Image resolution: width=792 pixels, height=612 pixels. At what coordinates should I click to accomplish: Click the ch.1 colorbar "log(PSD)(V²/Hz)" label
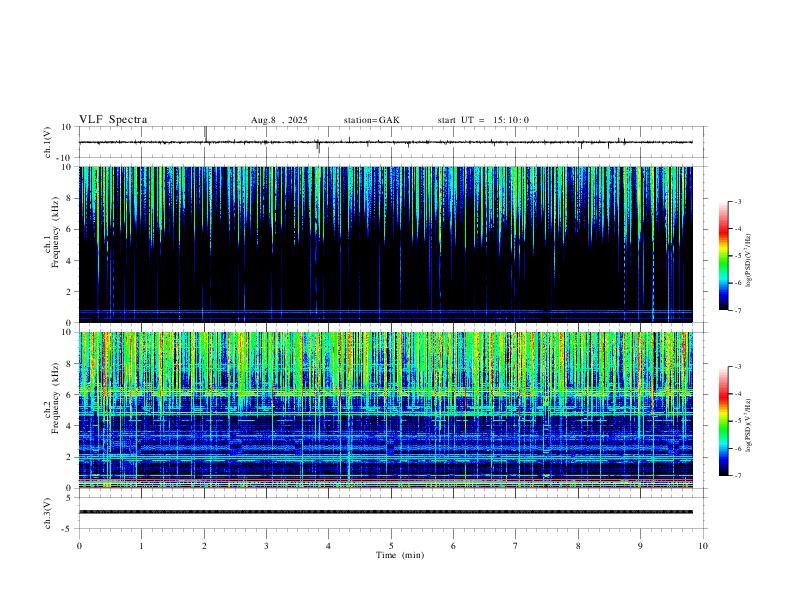[750, 261]
